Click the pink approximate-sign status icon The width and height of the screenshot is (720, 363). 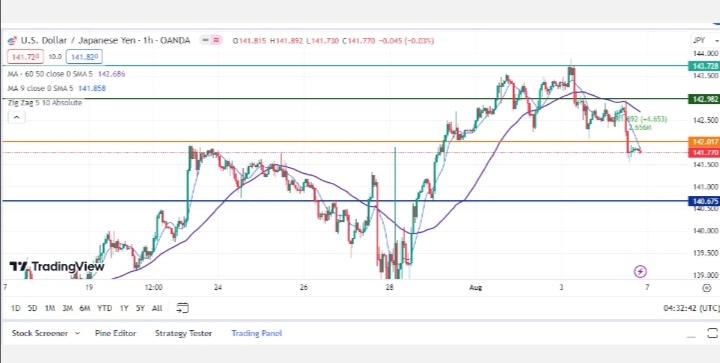[216, 40]
